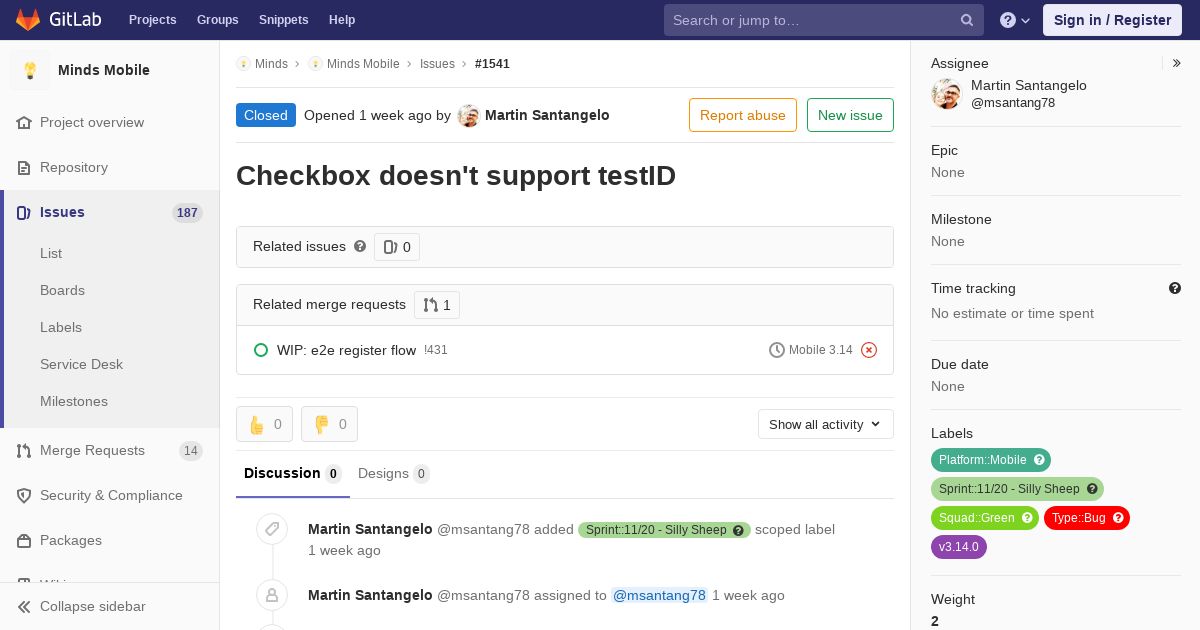Image resolution: width=1200 pixels, height=630 pixels.
Task: Click the Time tracking help icon
Action: point(1175,288)
